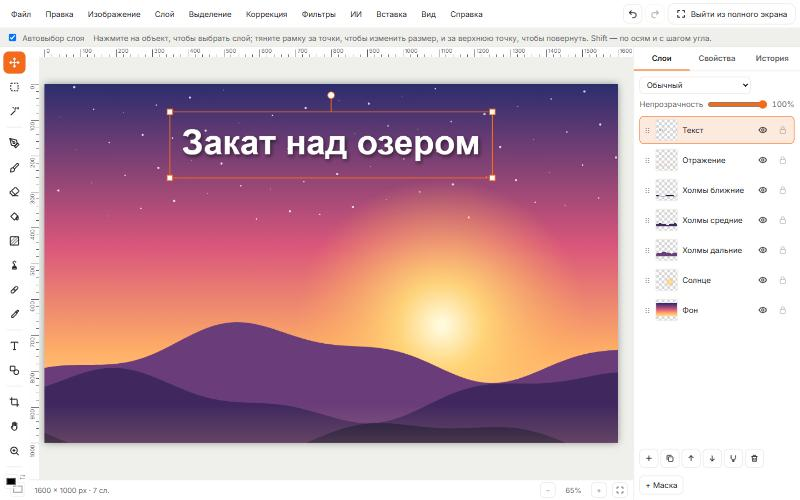
Task: Select the Pen tool
Action: tap(14, 143)
